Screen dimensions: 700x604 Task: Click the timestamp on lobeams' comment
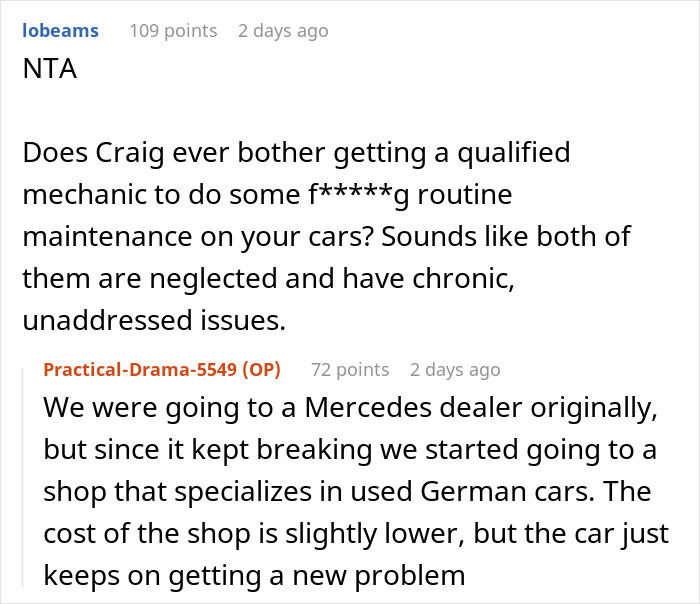[283, 31]
